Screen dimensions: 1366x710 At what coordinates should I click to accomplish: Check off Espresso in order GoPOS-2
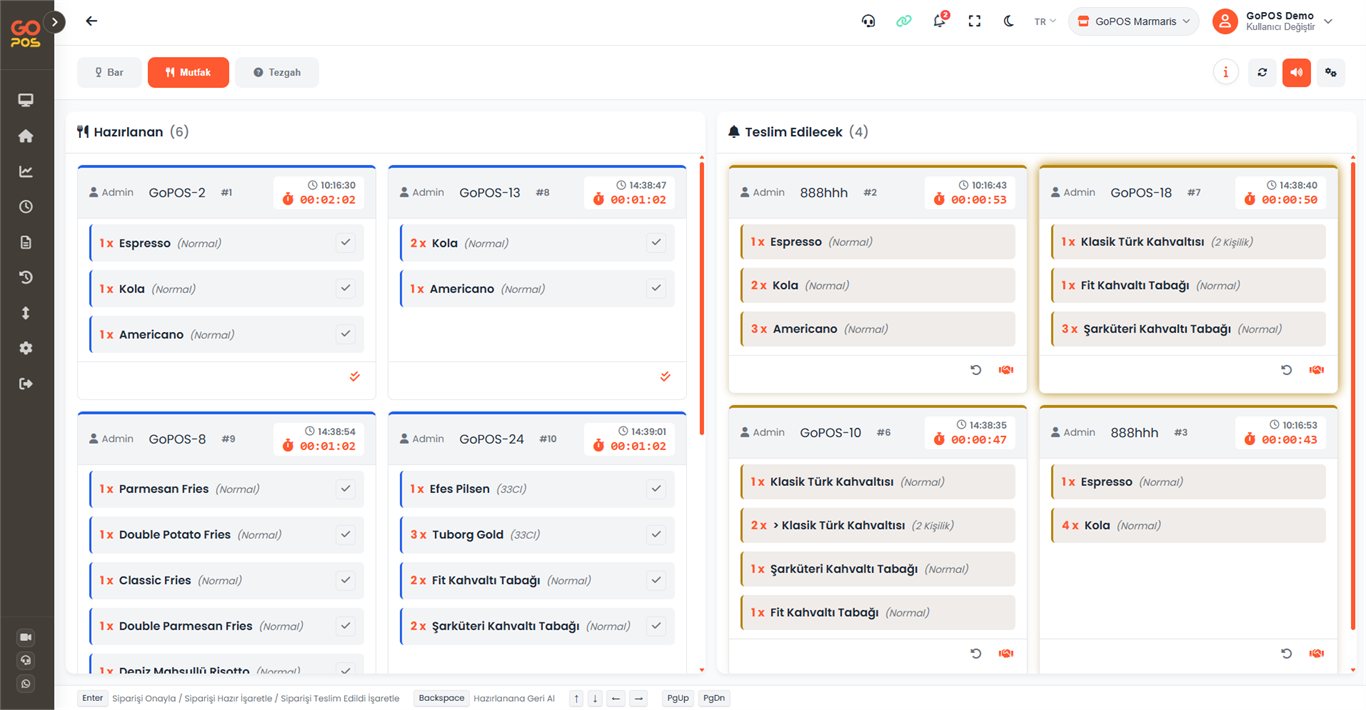[x=345, y=243]
